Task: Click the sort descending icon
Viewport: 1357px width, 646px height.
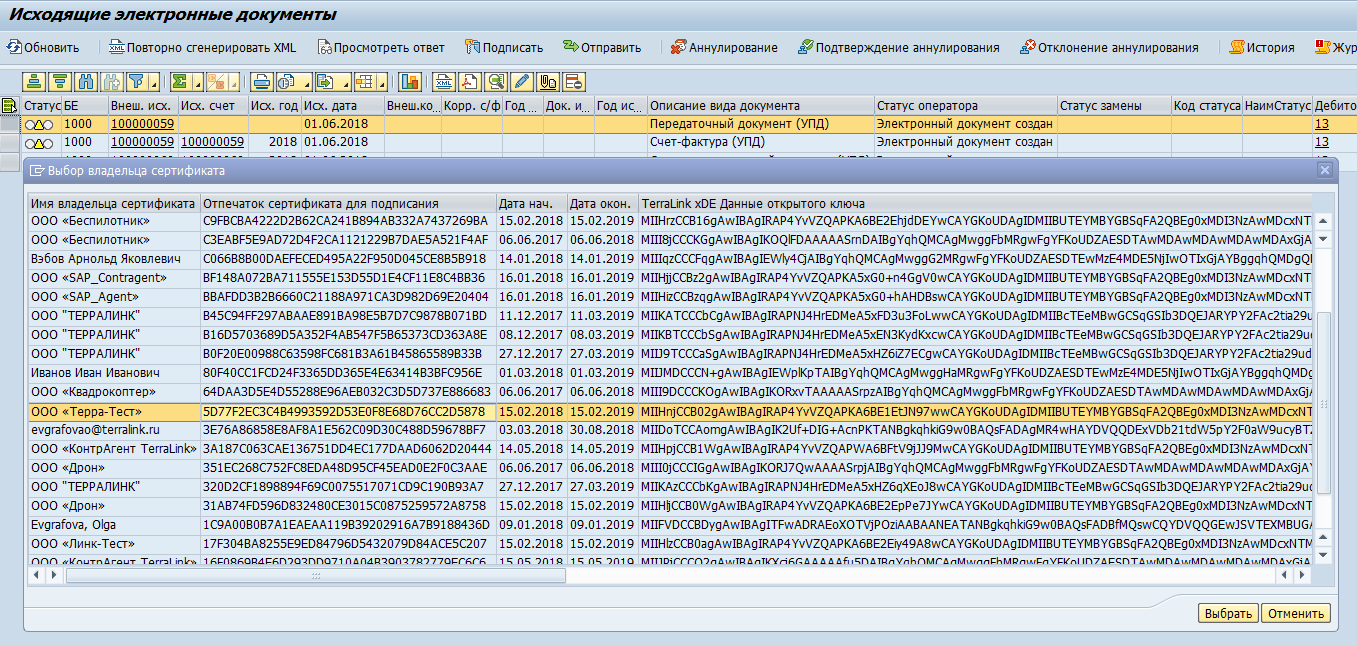Action: pyautogui.click(x=60, y=82)
